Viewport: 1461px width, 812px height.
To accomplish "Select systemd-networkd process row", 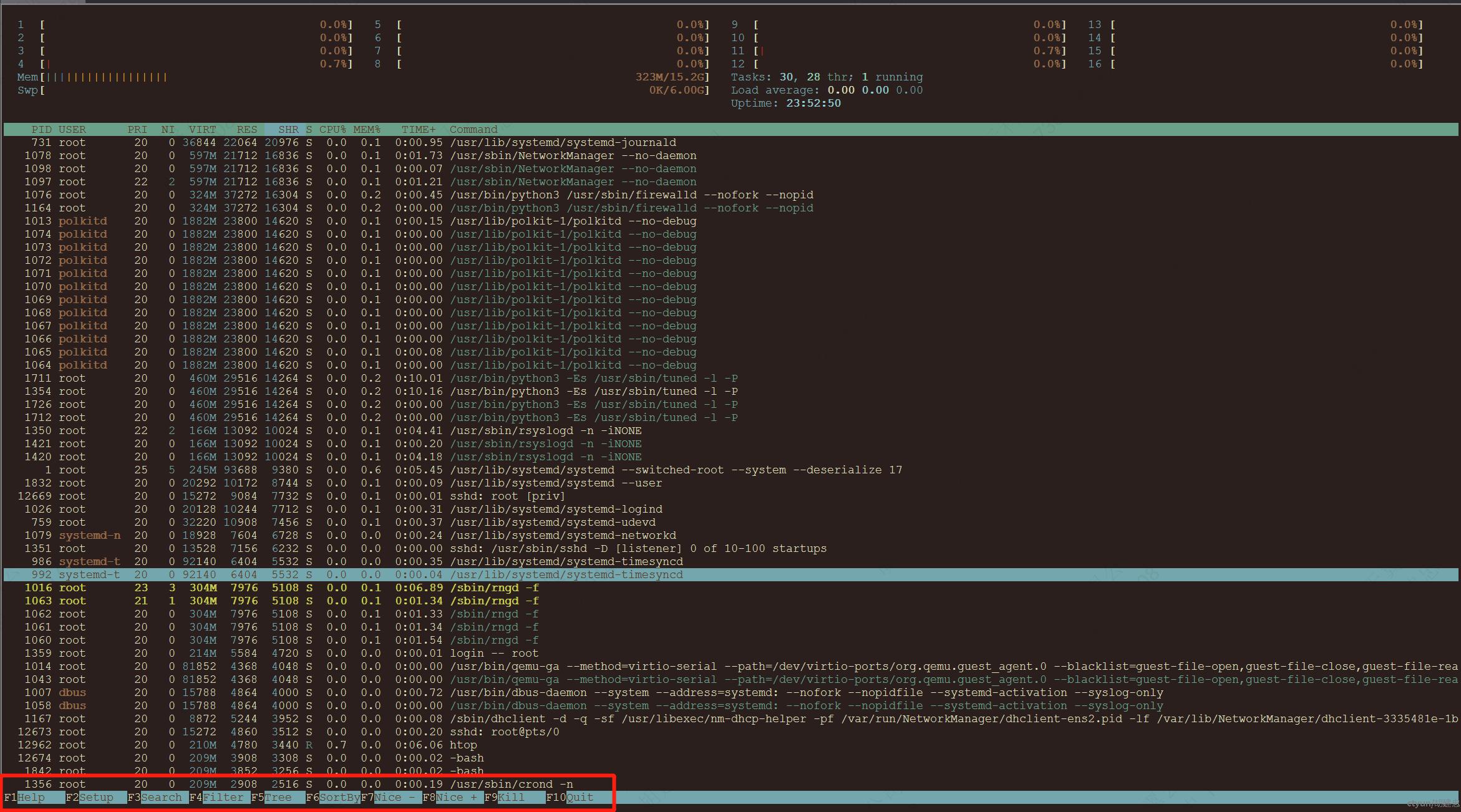I will 730,536.
